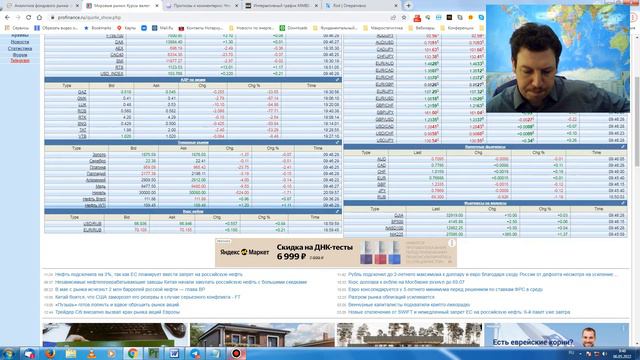640x360 pixels.
Task: Open the Статистика link in left sidebar
Action: [x=20, y=49]
